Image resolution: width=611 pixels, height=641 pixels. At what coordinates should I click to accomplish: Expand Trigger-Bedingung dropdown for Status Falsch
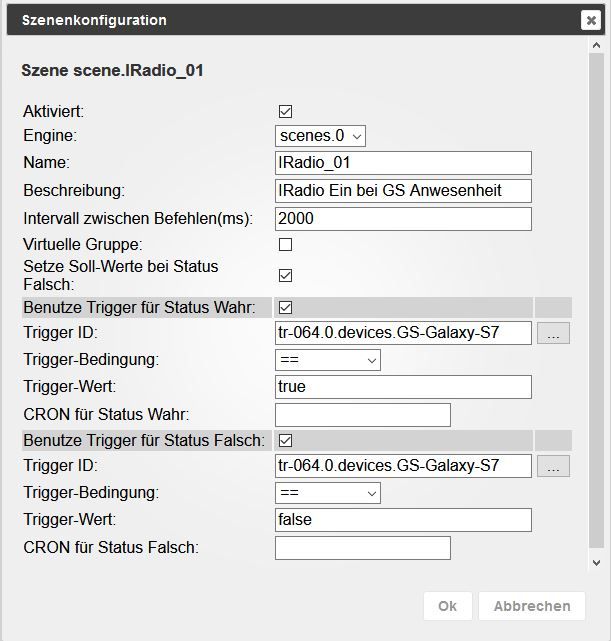tap(328, 492)
